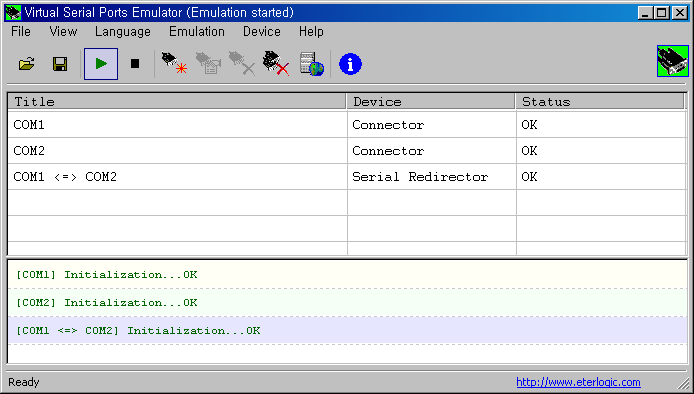Image resolution: width=694 pixels, height=394 pixels.
Task: Open the Device menu
Action: pos(262,31)
